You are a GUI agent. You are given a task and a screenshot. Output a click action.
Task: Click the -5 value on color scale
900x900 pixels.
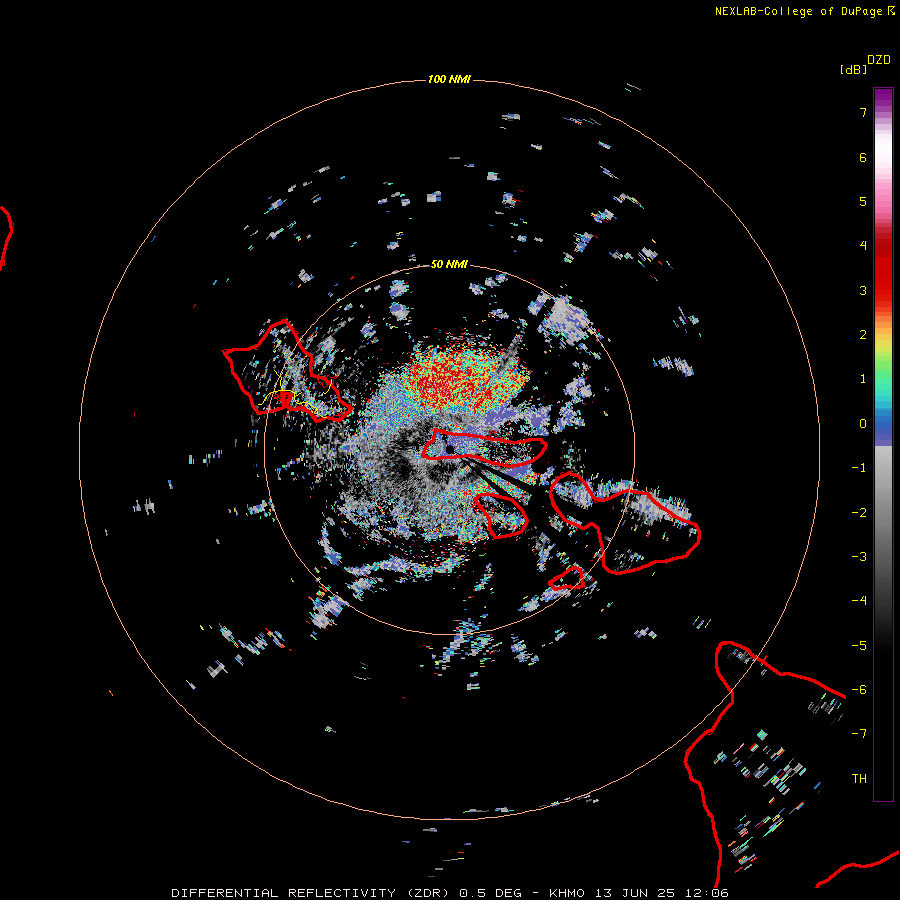tap(859, 646)
